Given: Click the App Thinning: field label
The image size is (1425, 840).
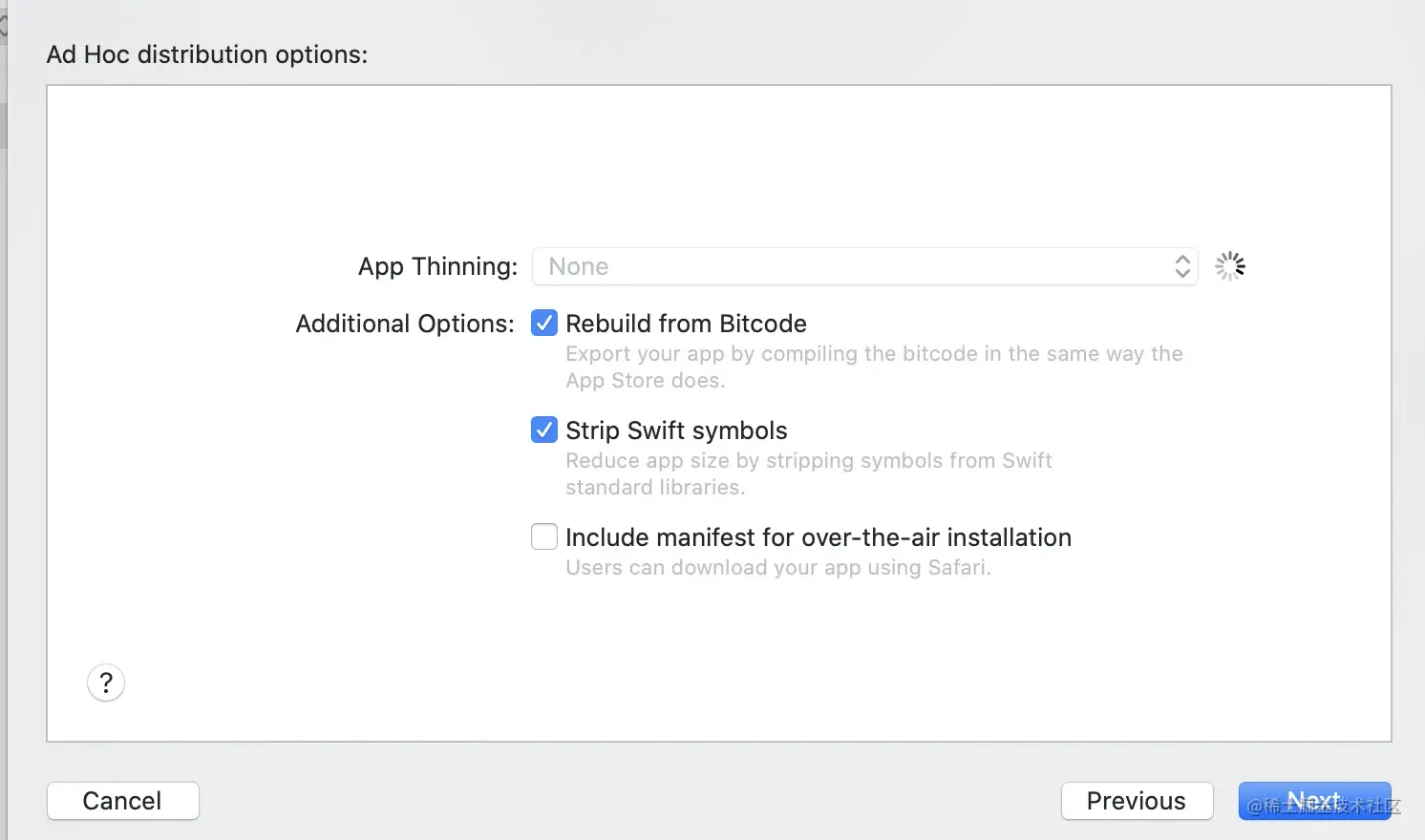Looking at the screenshot, I should pyautogui.click(x=437, y=266).
